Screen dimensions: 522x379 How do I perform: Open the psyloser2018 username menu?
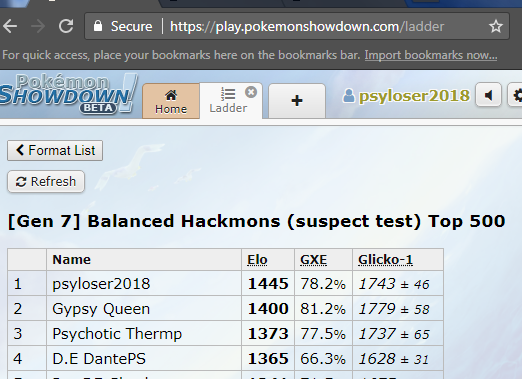[x=406, y=96]
